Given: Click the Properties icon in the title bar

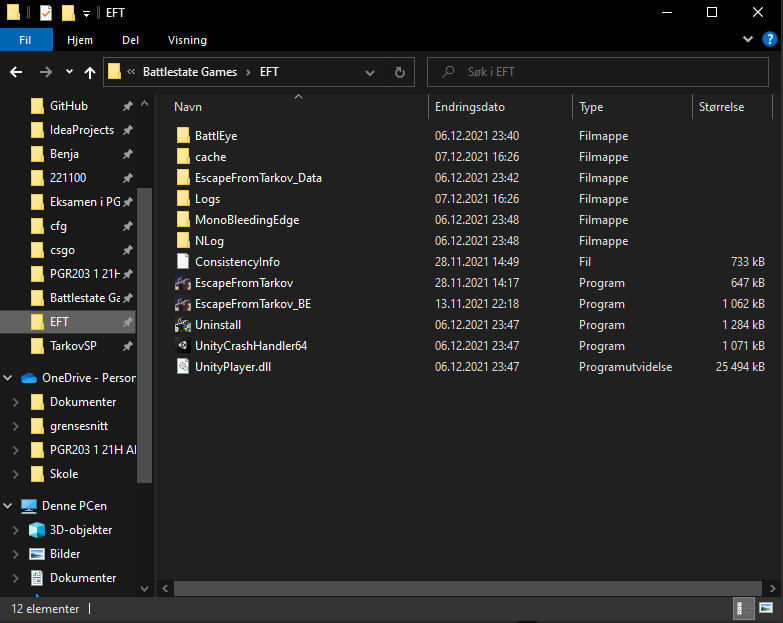Looking at the screenshot, I should pos(45,12).
